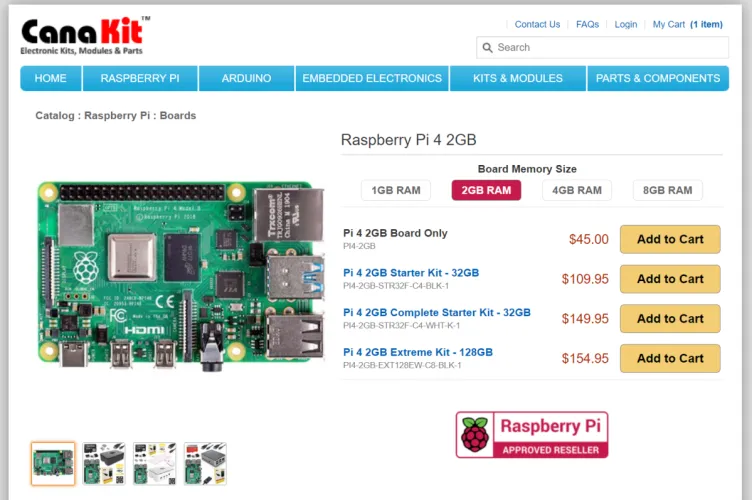The height and width of the screenshot is (500, 752).
Task: Click the Login link
Action: point(626,24)
